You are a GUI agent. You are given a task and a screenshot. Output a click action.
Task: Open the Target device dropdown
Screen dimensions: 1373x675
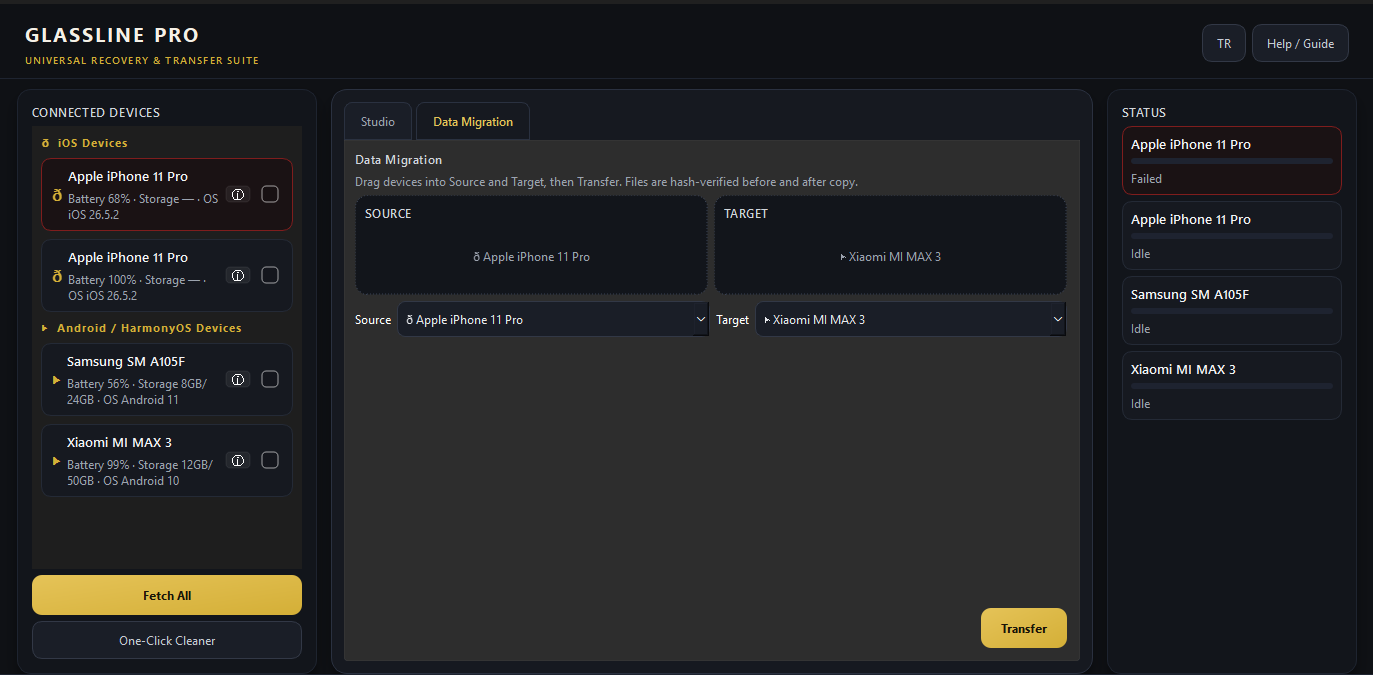click(x=910, y=320)
